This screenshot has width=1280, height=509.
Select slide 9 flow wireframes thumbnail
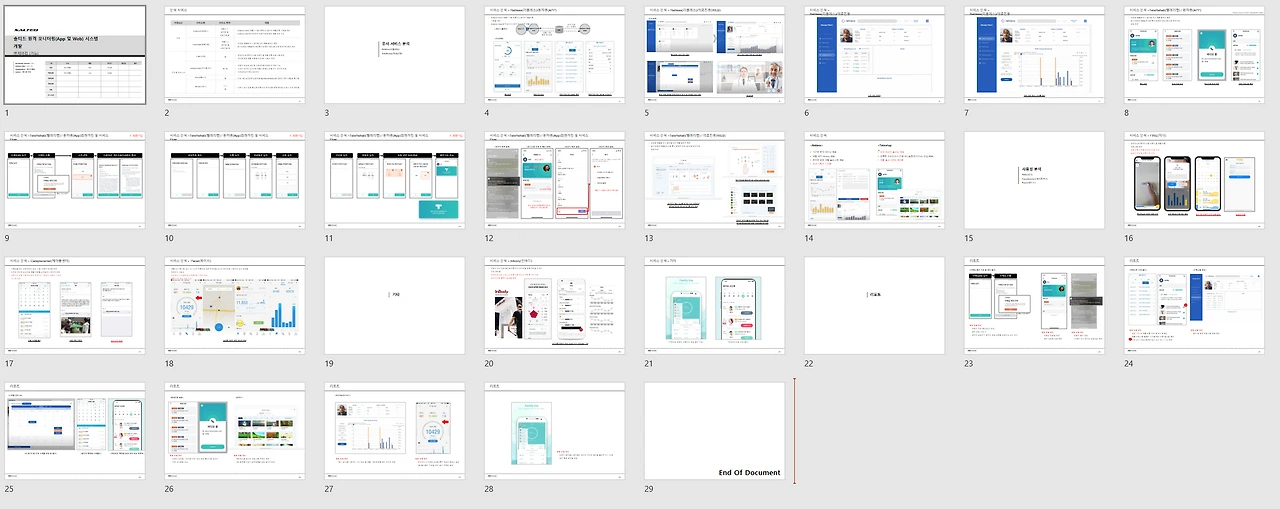(75, 180)
